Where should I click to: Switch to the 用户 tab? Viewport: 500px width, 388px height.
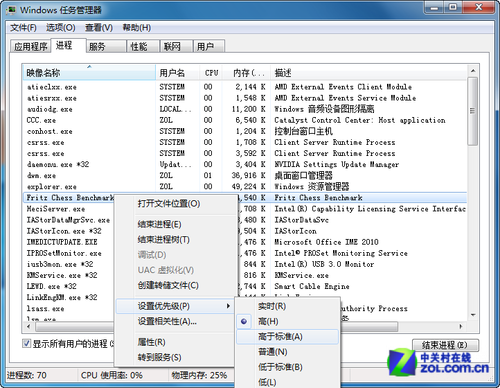point(209,46)
